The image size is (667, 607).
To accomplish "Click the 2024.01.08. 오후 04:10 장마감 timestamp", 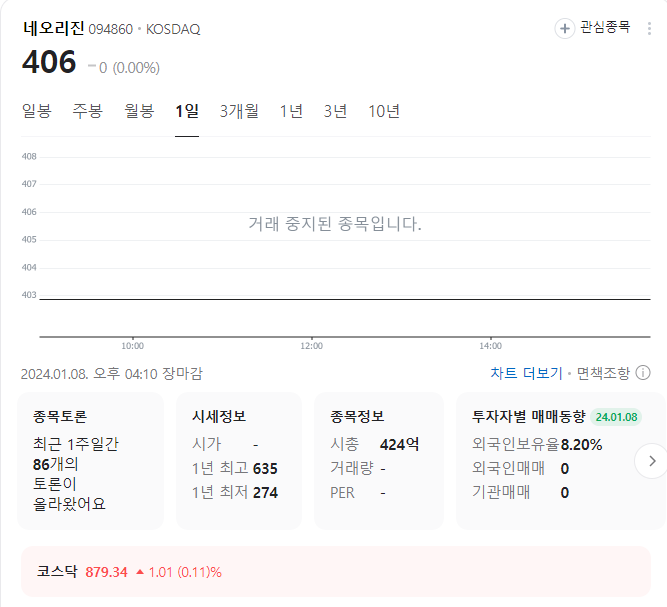I will click(112, 374).
